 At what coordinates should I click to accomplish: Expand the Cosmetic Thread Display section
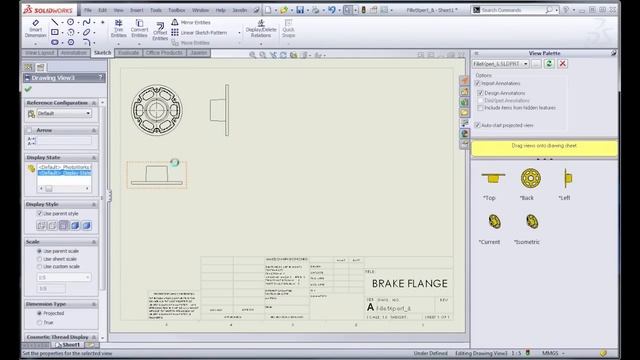coord(94,337)
